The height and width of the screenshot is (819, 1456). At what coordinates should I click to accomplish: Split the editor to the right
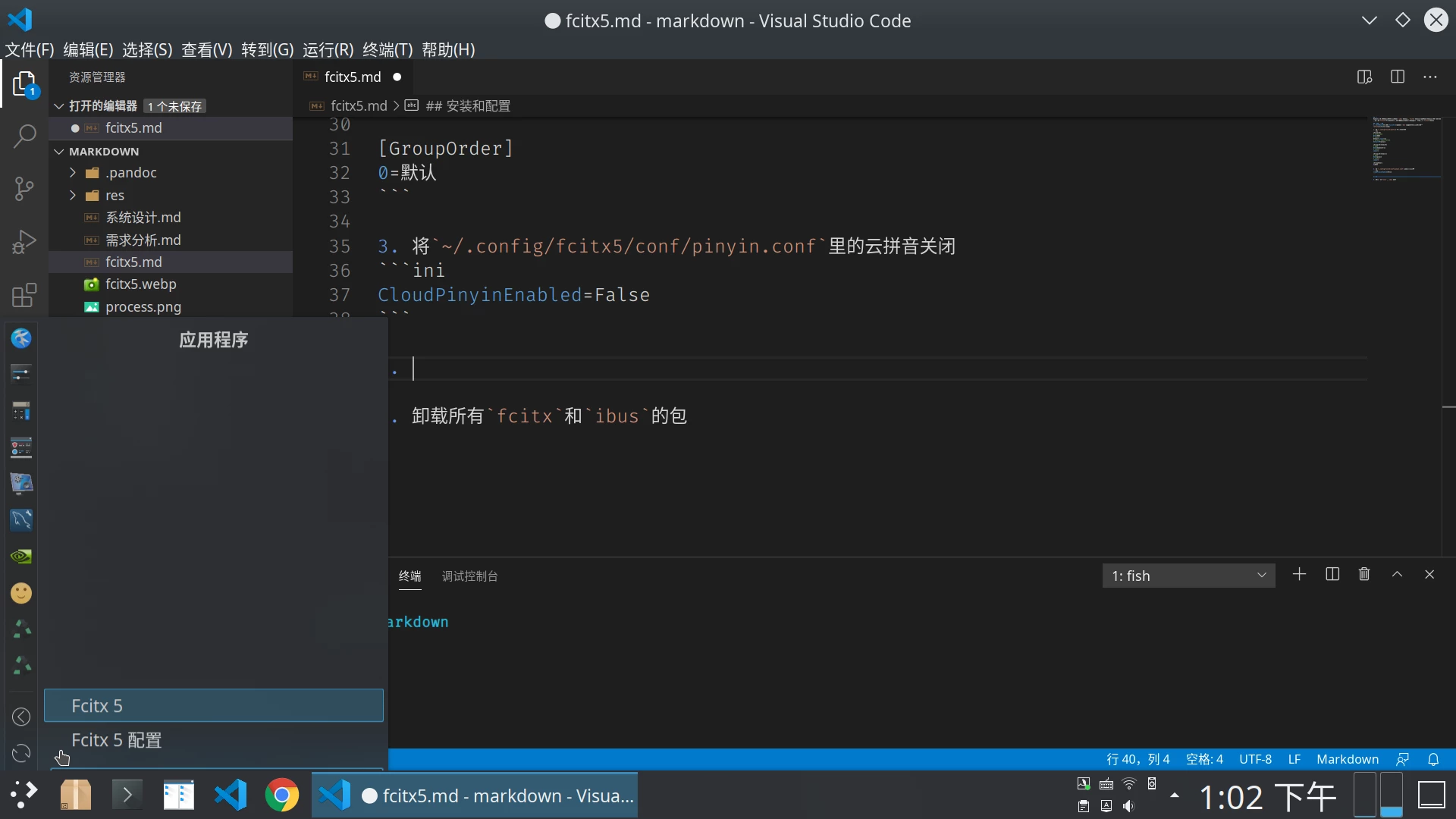[1398, 77]
